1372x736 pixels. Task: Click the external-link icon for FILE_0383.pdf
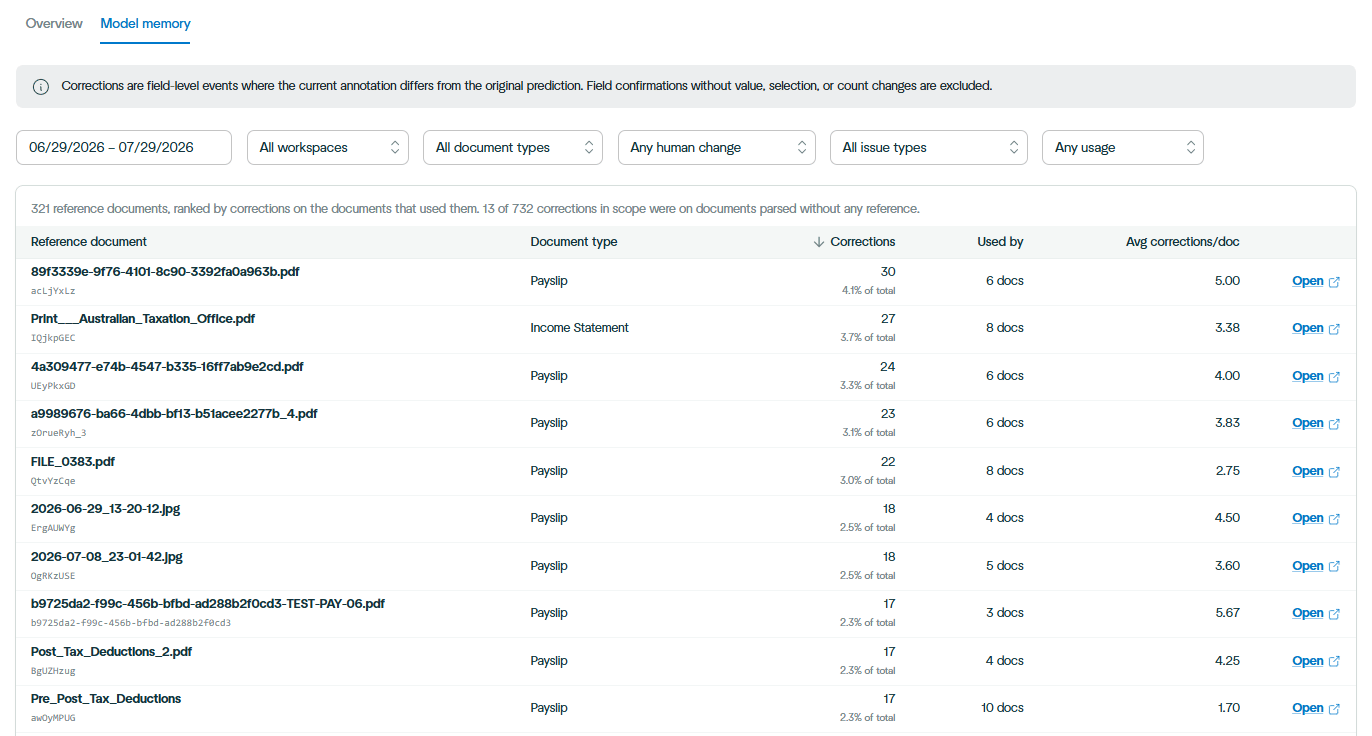[x=1334, y=472]
